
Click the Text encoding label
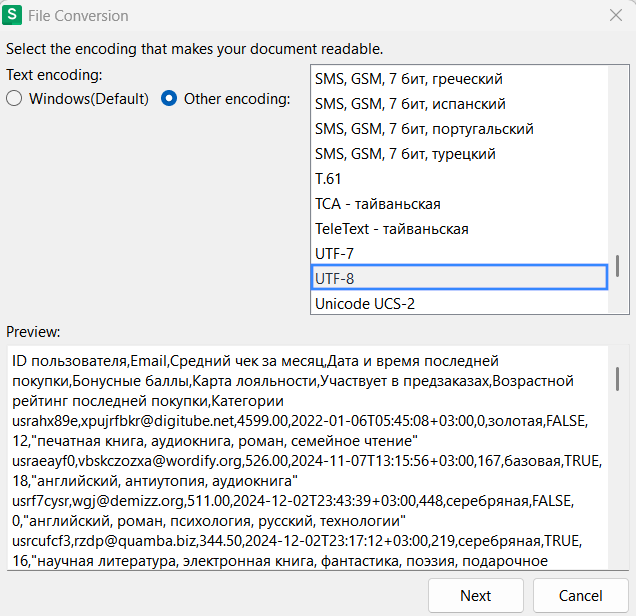point(54,75)
